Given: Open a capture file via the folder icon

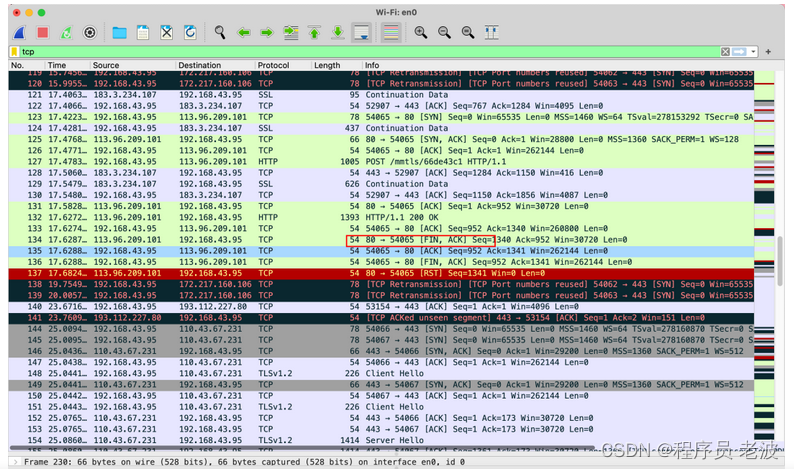Looking at the screenshot, I should pos(120,33).
